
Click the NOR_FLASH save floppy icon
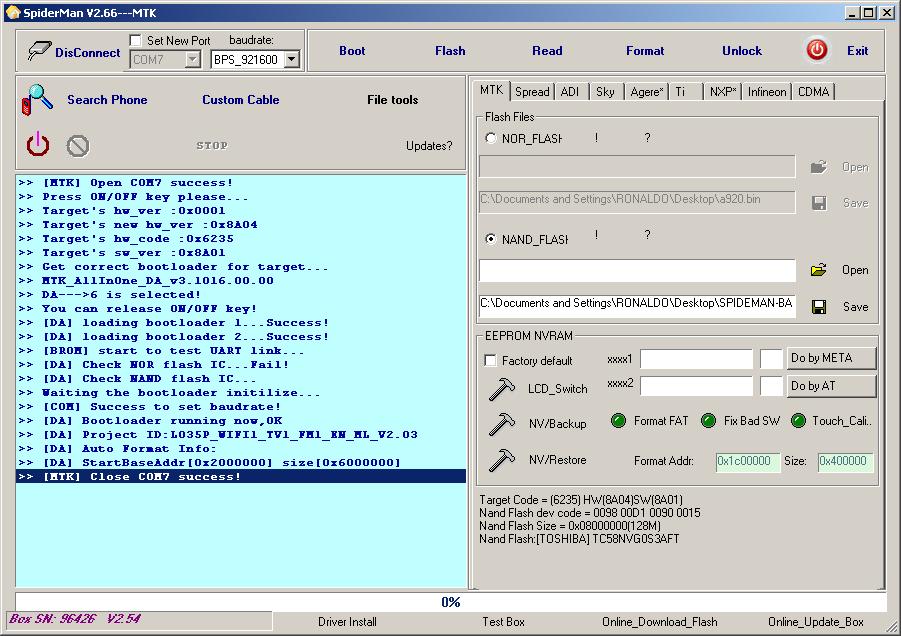(x=819, y=203)
